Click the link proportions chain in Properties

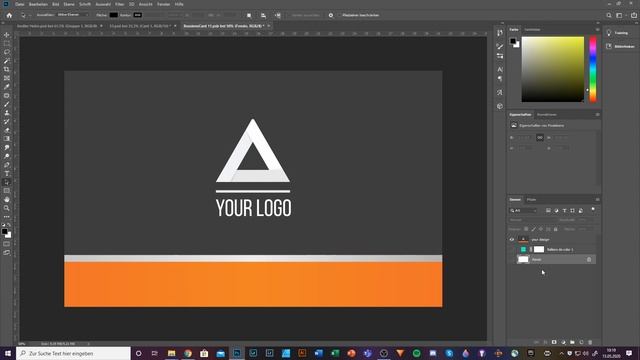coord(540,138)
